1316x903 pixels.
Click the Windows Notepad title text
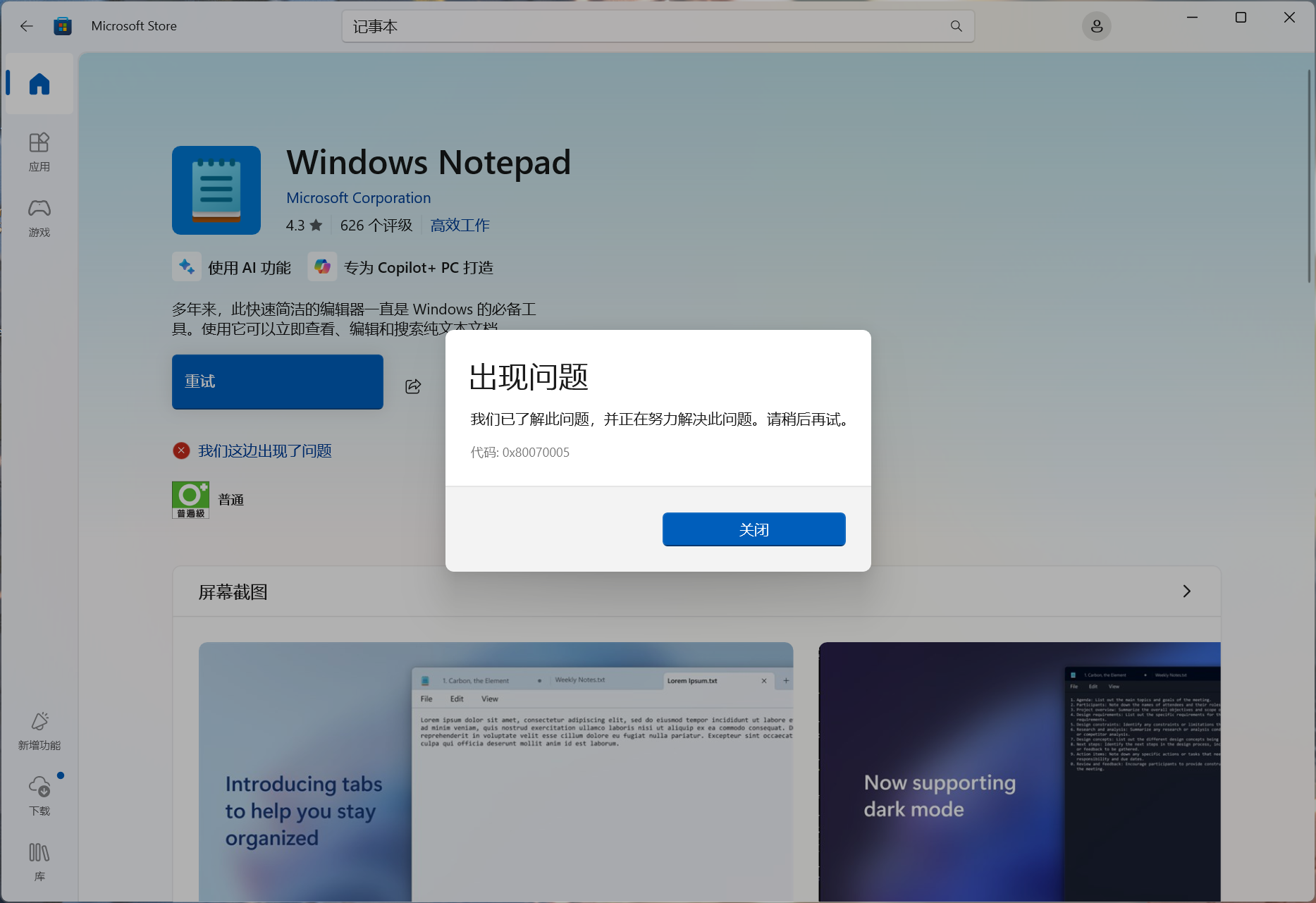coord(429,162)
